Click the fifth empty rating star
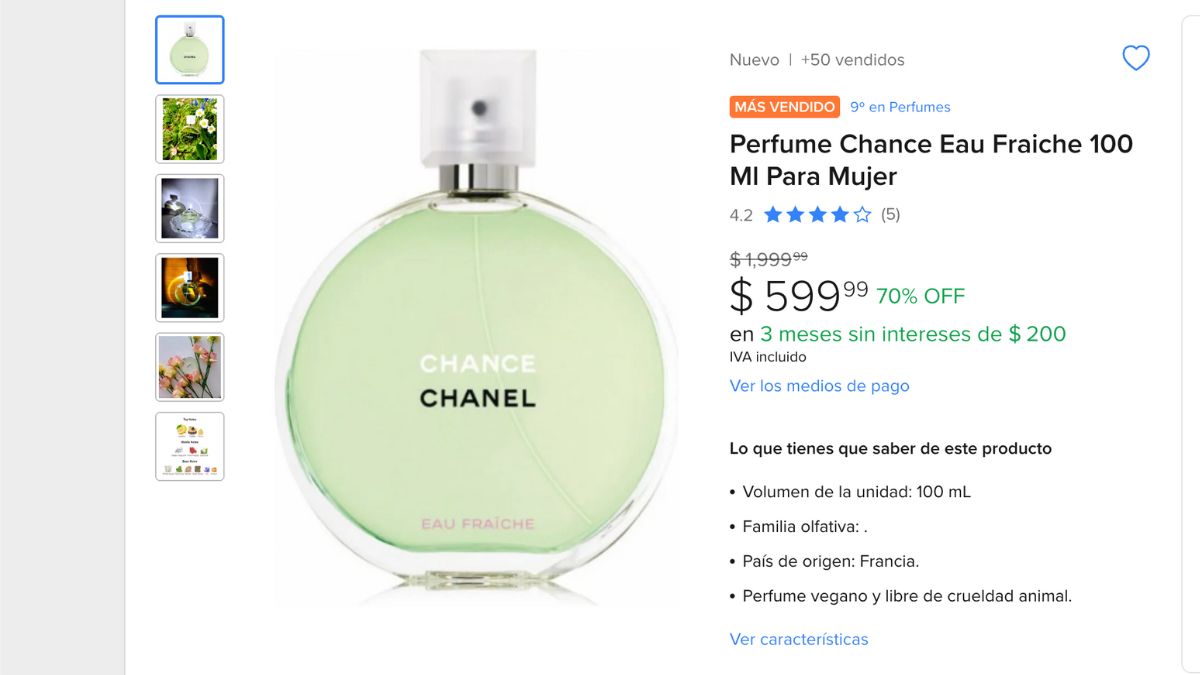Screen dimensions: 1200x675 point(862,214)
